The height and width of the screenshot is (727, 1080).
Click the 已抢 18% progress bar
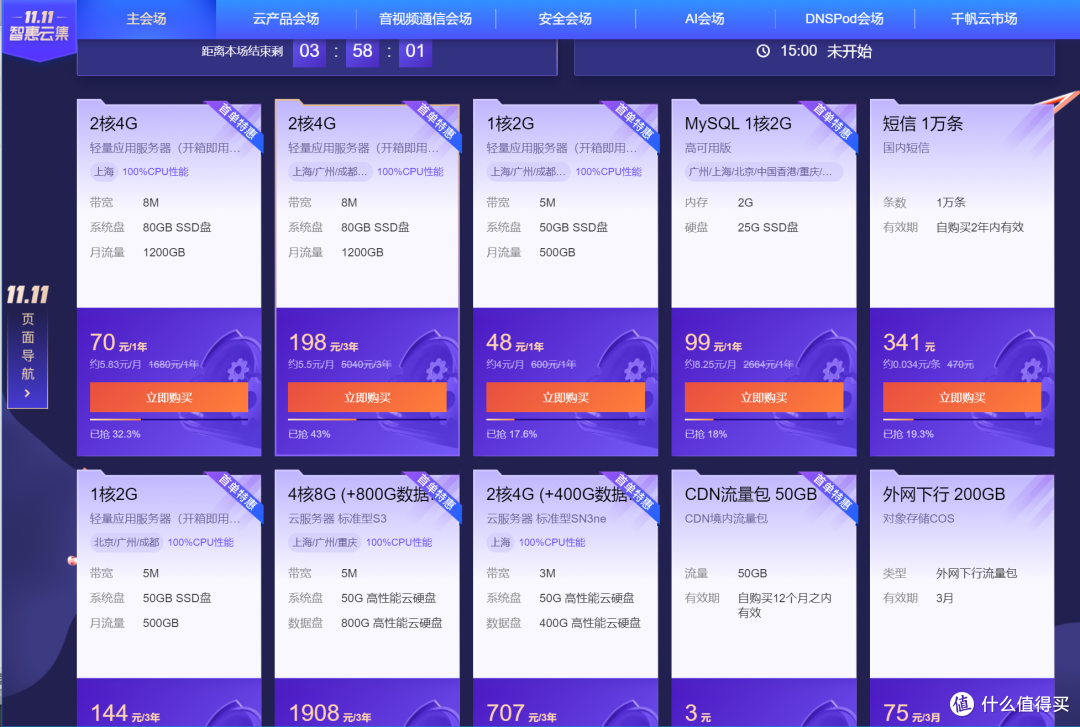click(x=764, y=419)
